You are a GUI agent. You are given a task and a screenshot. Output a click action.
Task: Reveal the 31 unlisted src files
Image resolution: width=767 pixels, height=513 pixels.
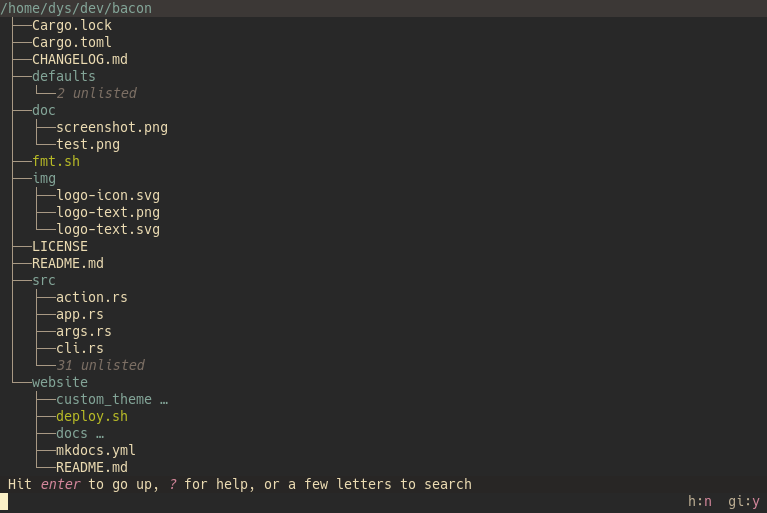coord(100,365)
